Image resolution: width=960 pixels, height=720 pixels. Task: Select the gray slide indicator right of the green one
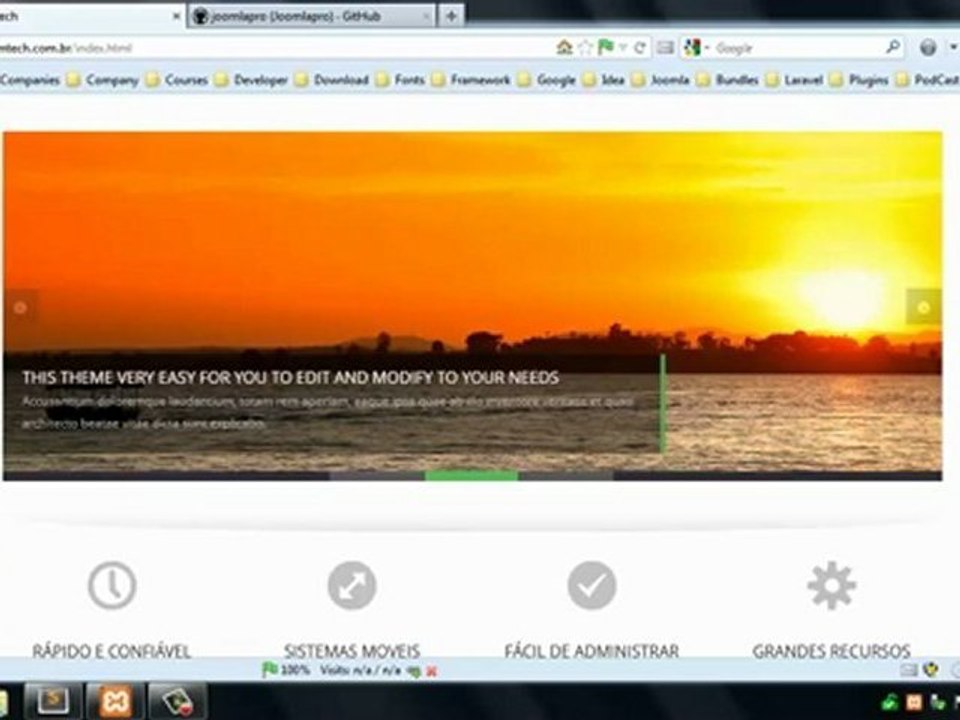coord(566,475)
